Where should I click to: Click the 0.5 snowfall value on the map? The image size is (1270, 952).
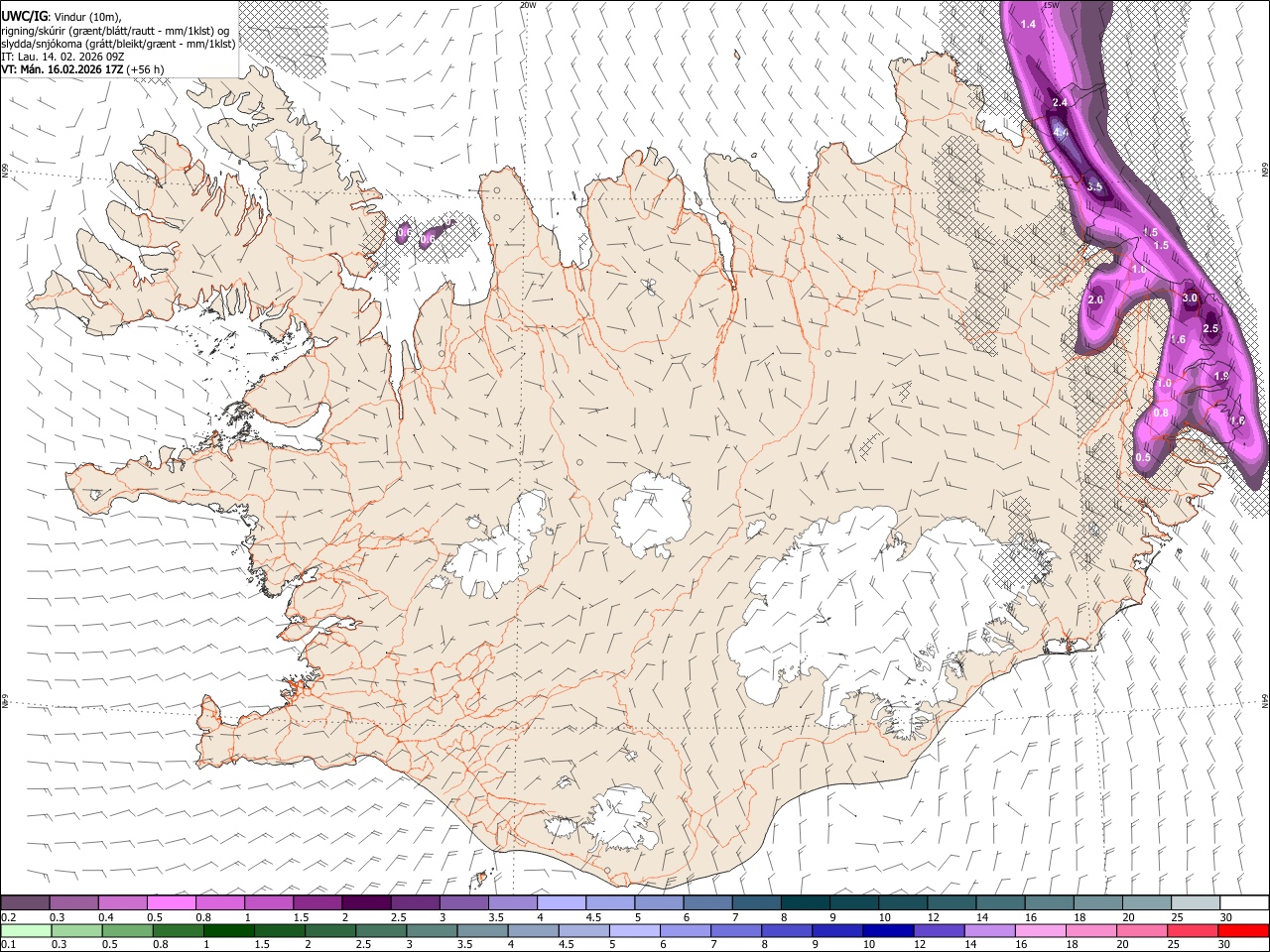coord(1143,457)
